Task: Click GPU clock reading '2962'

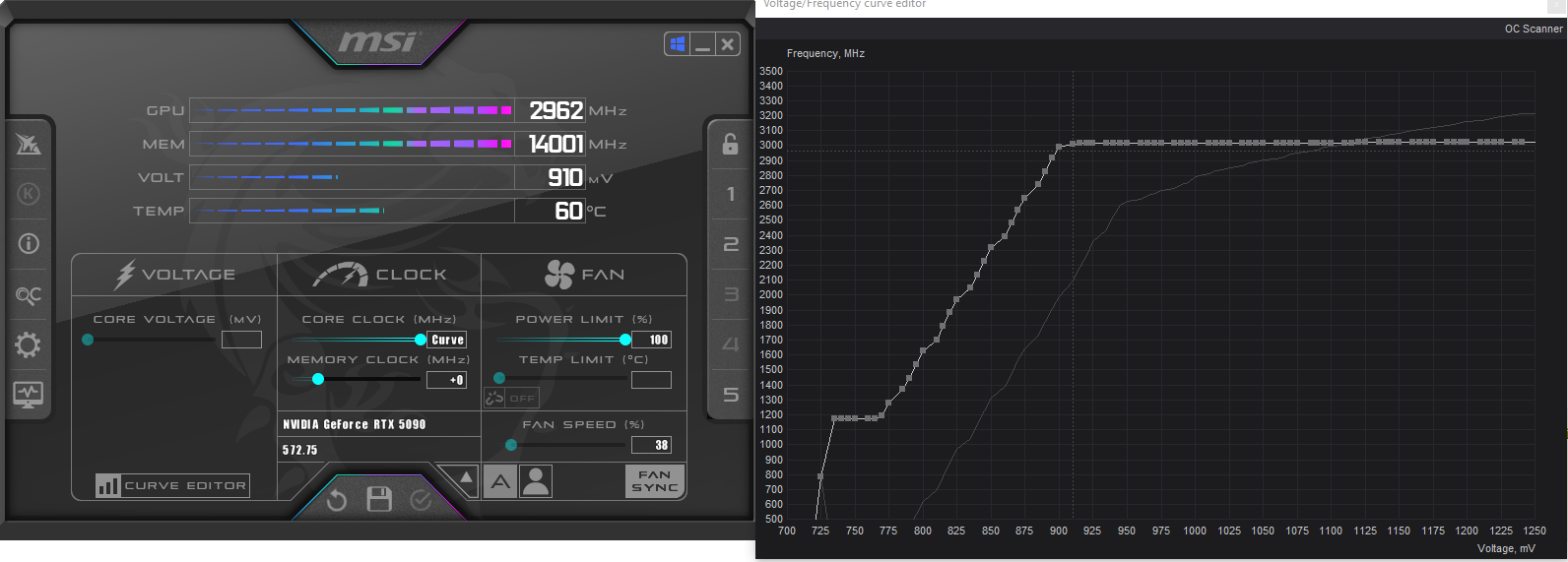Action: 556,110
